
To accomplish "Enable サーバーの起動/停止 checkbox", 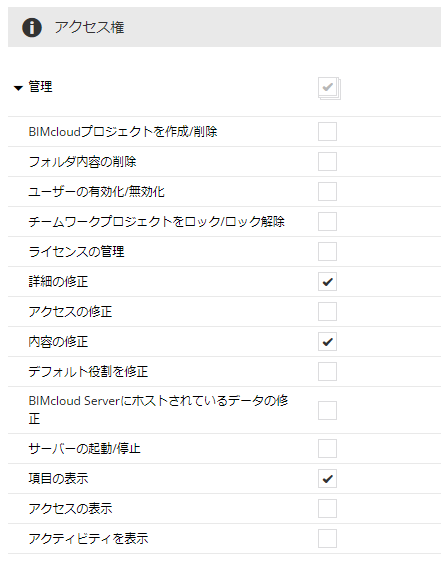I will [x=327, y=448].
